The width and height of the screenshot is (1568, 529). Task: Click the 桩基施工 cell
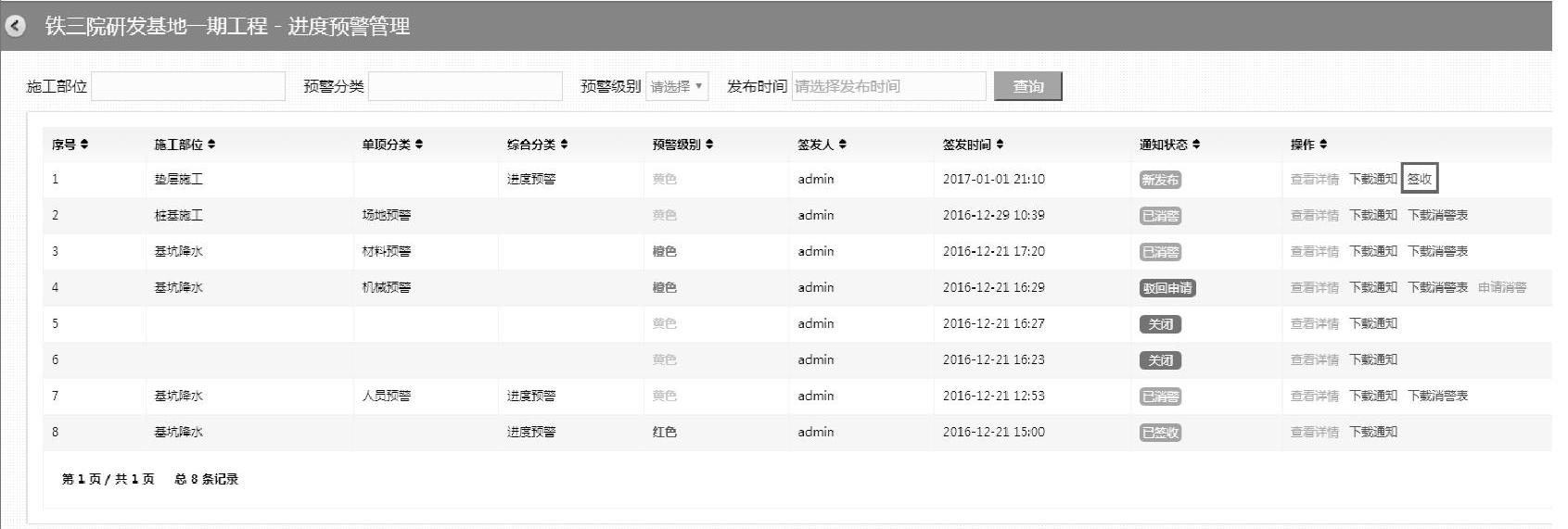coord(178,216)
